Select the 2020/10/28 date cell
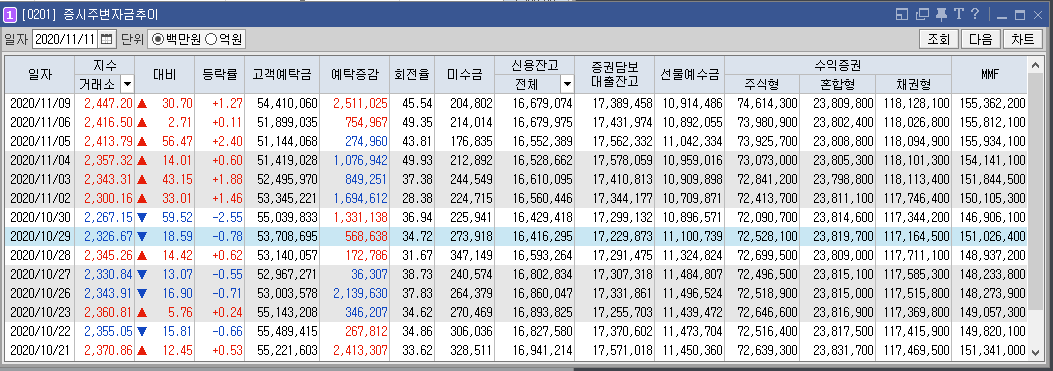Viewport: 1053px width, 371px height. tap(40, 255)
